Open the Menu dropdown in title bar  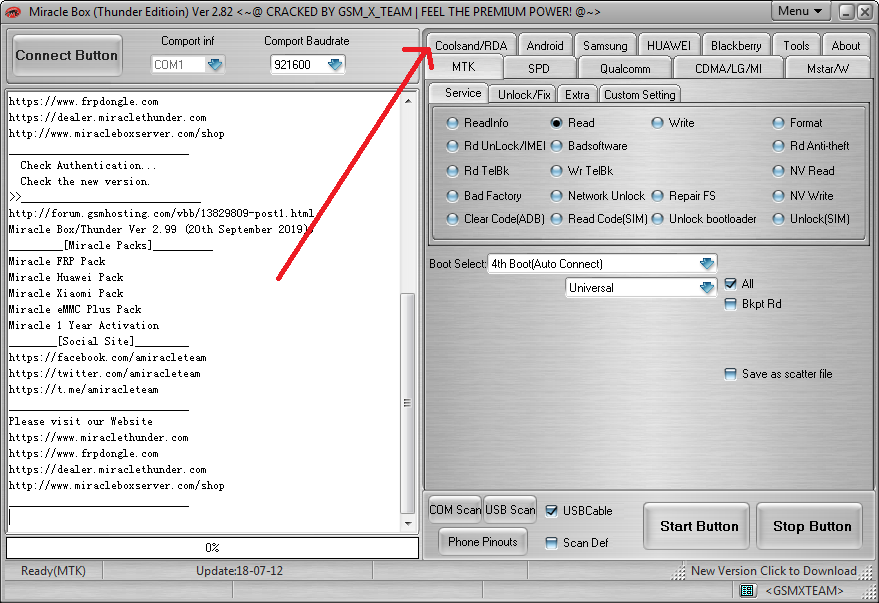click(800, 11)
